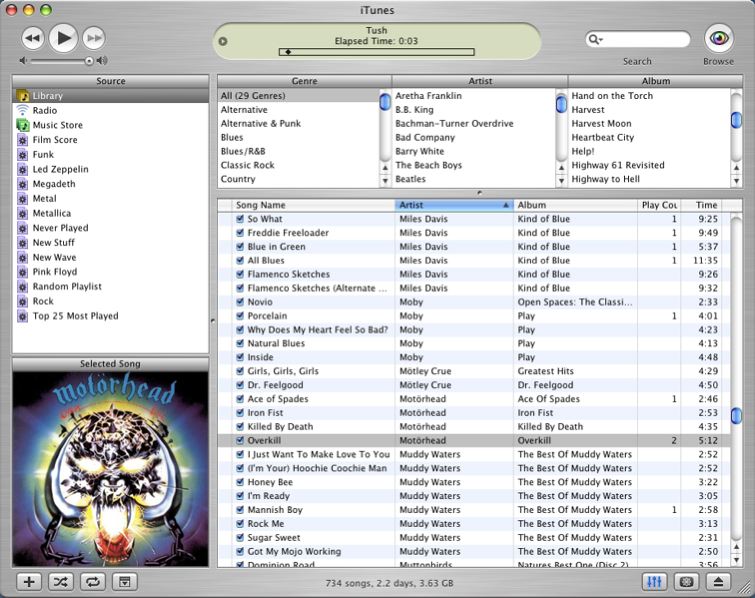The image size is (755, 598).
Task: Open the search field magnifier dropdown
Action: pos(597,40)
